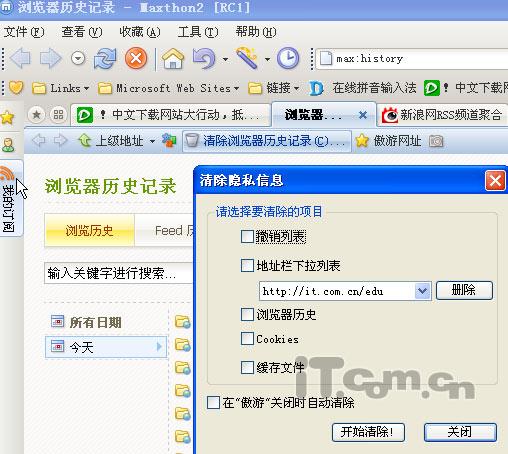Screen dimensions: 508x454
Task: Click the user contacts sidebar icon
Action: pos(8,145)
